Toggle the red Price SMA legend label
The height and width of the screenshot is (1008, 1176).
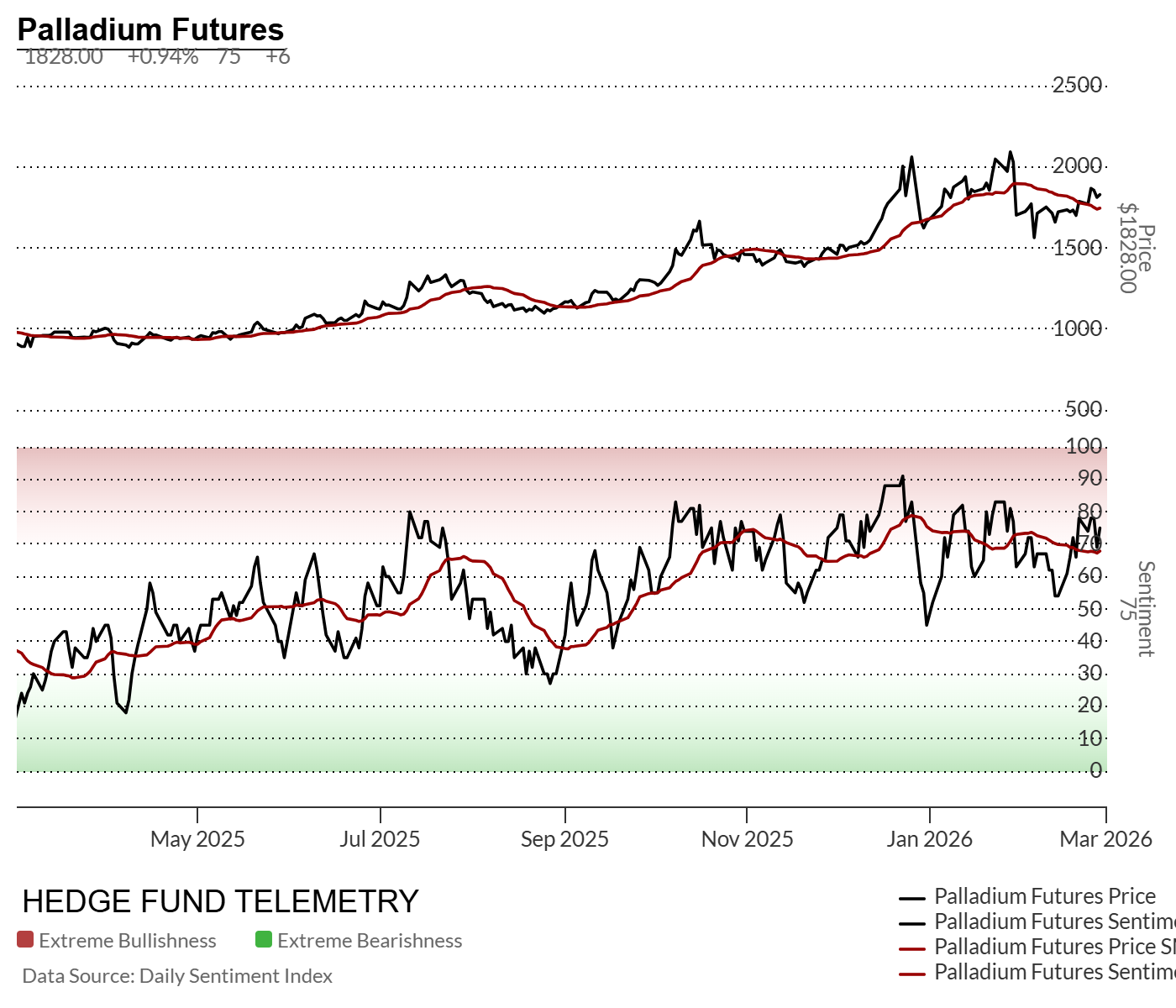click(x=1054, y=947)
